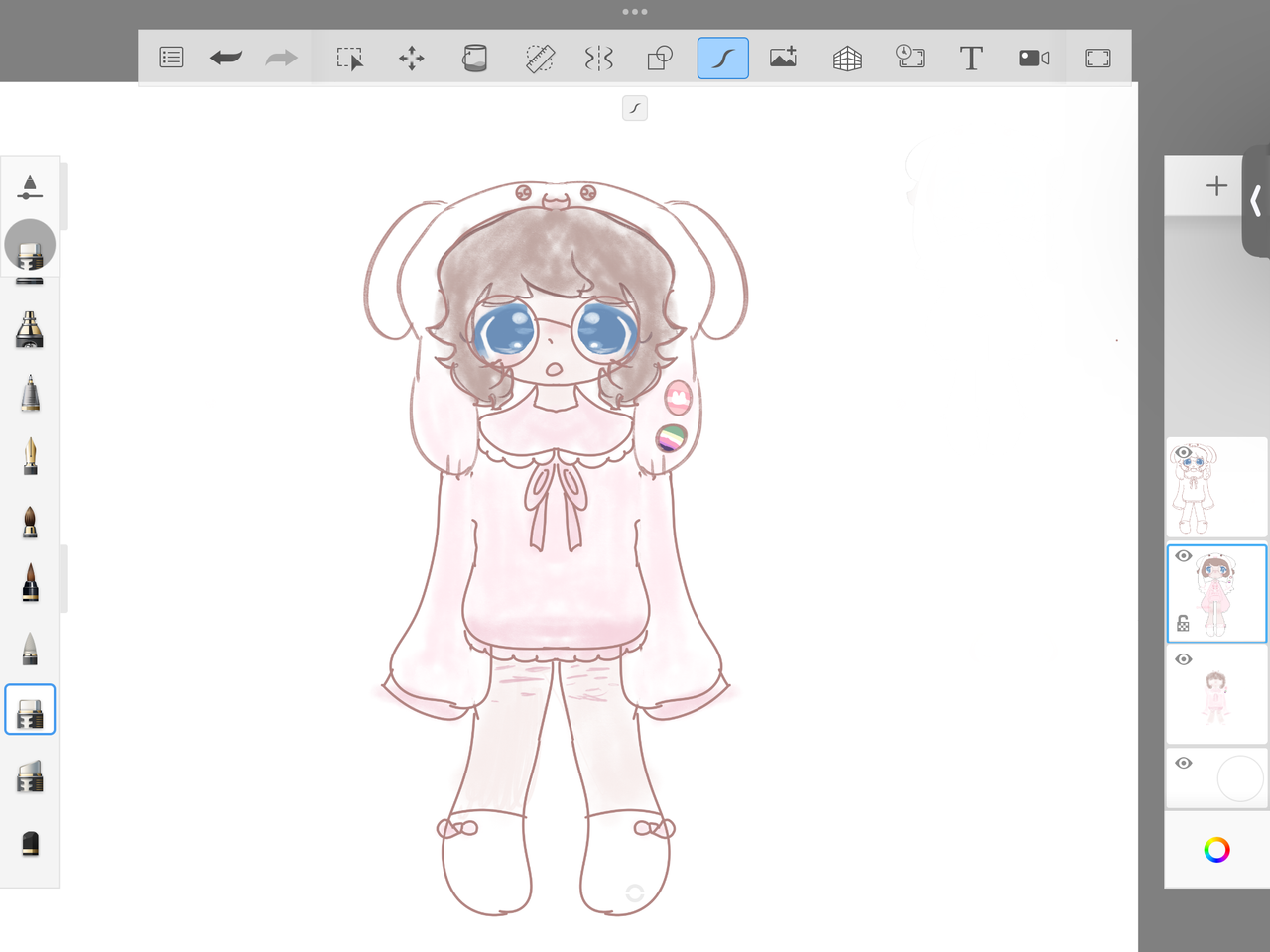The height and width of the screenshot is (952, 1270).
Task: Hide the third faded sketch layer
Action: click(x=1183, y=659)
